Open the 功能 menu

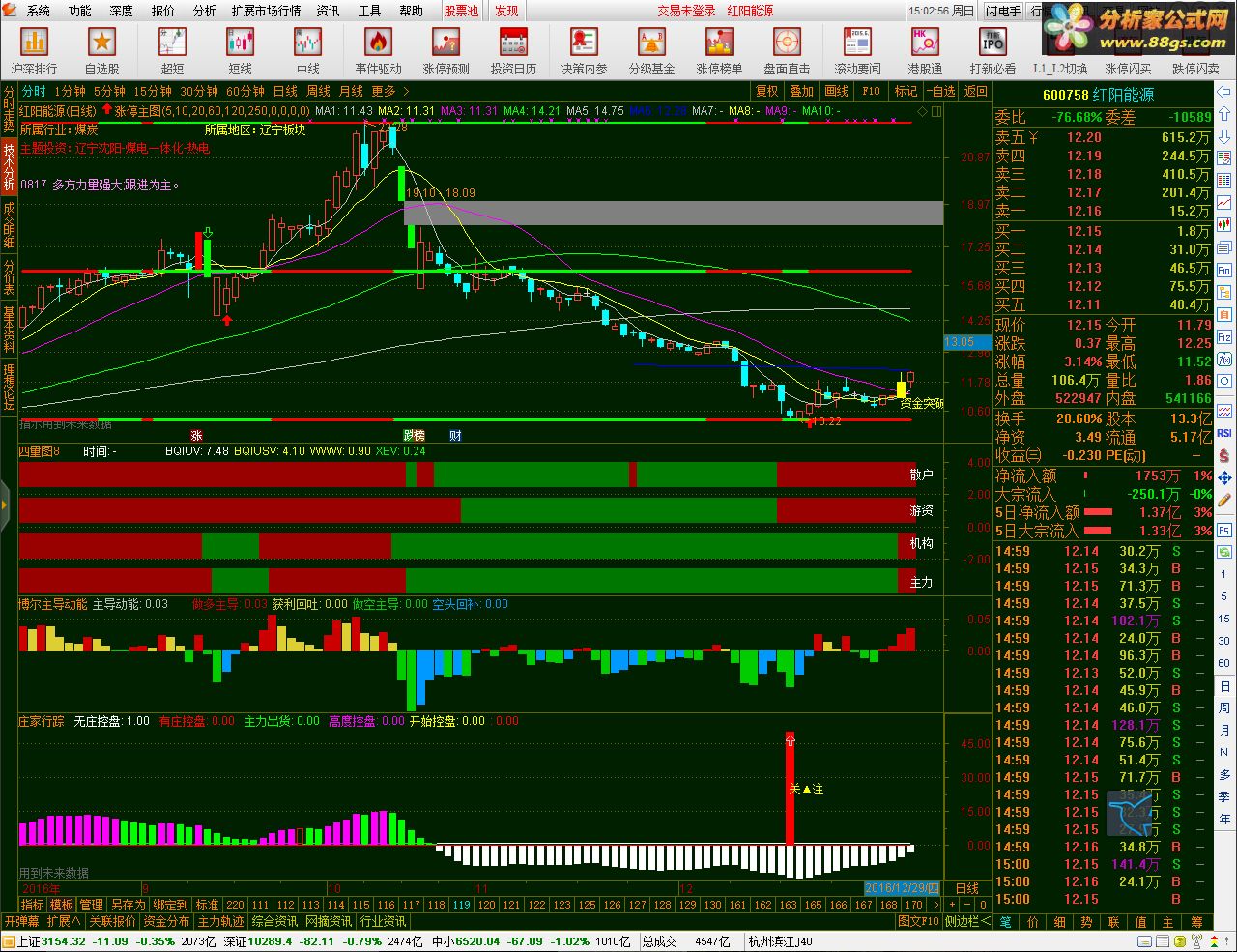pos(79,11)
